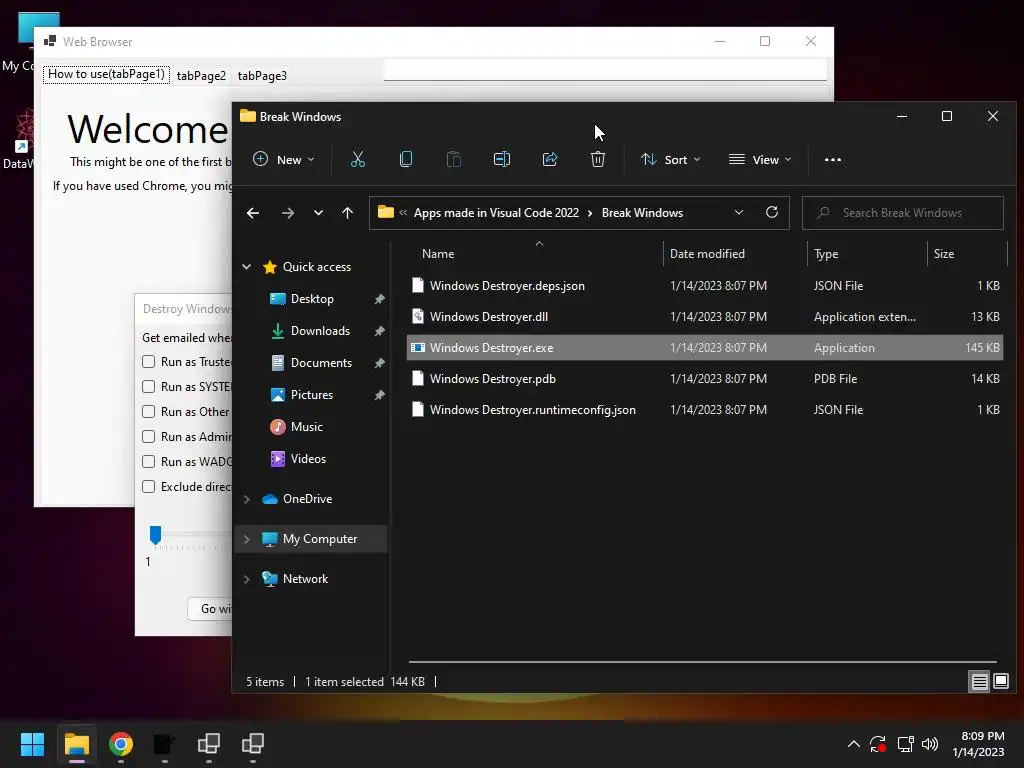Switch to How to use(tabPage1) tab

tap(106, 74)
